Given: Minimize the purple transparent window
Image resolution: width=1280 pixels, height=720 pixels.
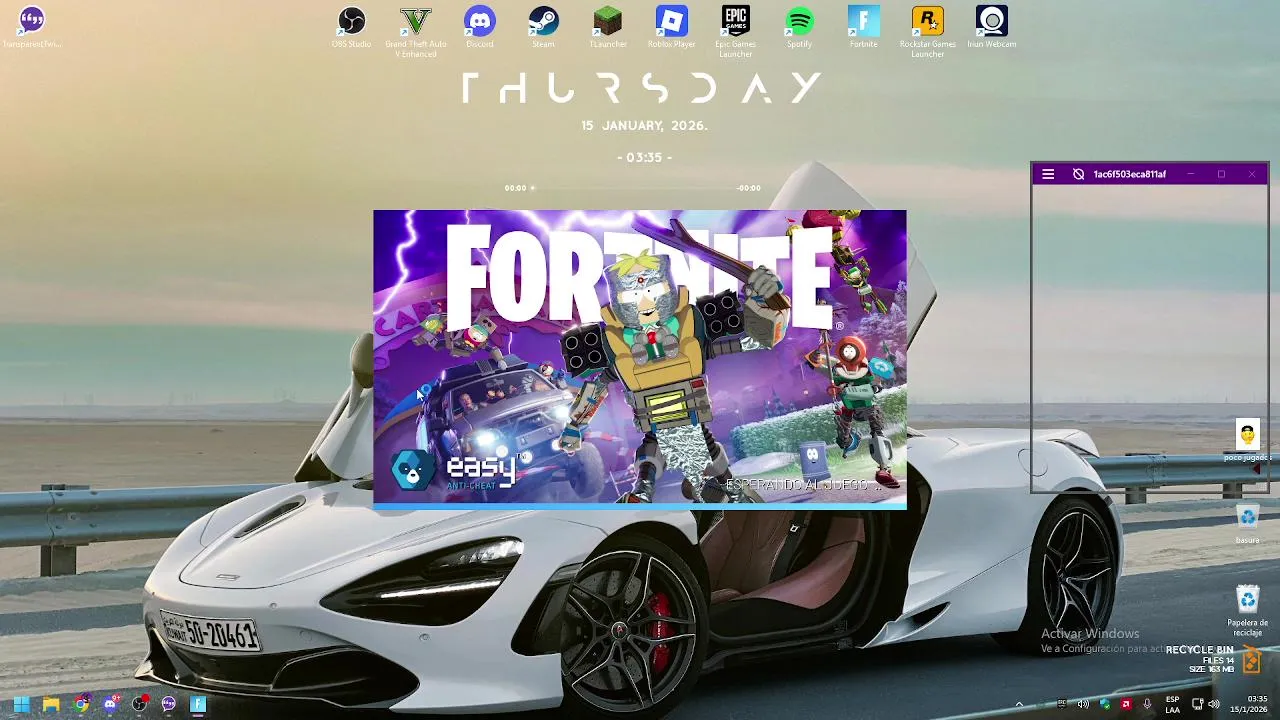Looking at the screenshot, I should click(x=1190, y=174).
